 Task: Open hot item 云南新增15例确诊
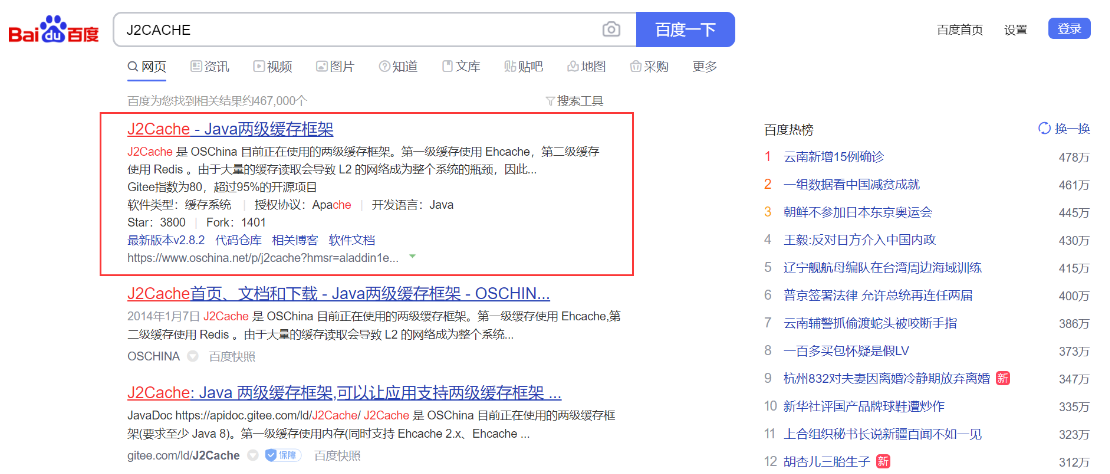click(x=834, y=157)
